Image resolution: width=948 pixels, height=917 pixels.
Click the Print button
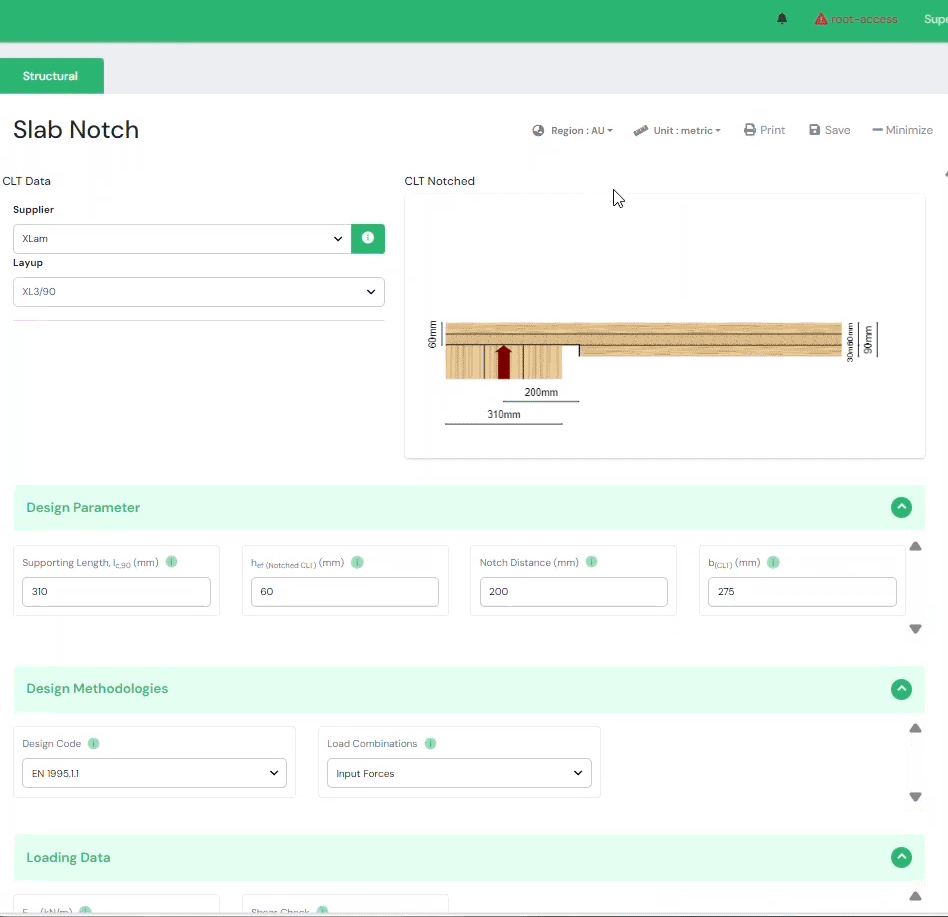pyautogui.click(x=764, y=130)
